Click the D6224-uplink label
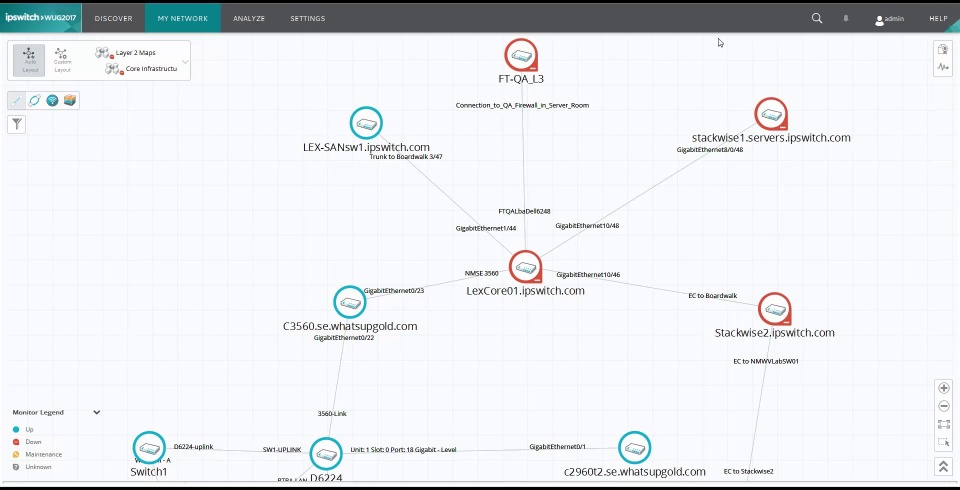Viewport: 960px width, 490px height. [193, 447]
